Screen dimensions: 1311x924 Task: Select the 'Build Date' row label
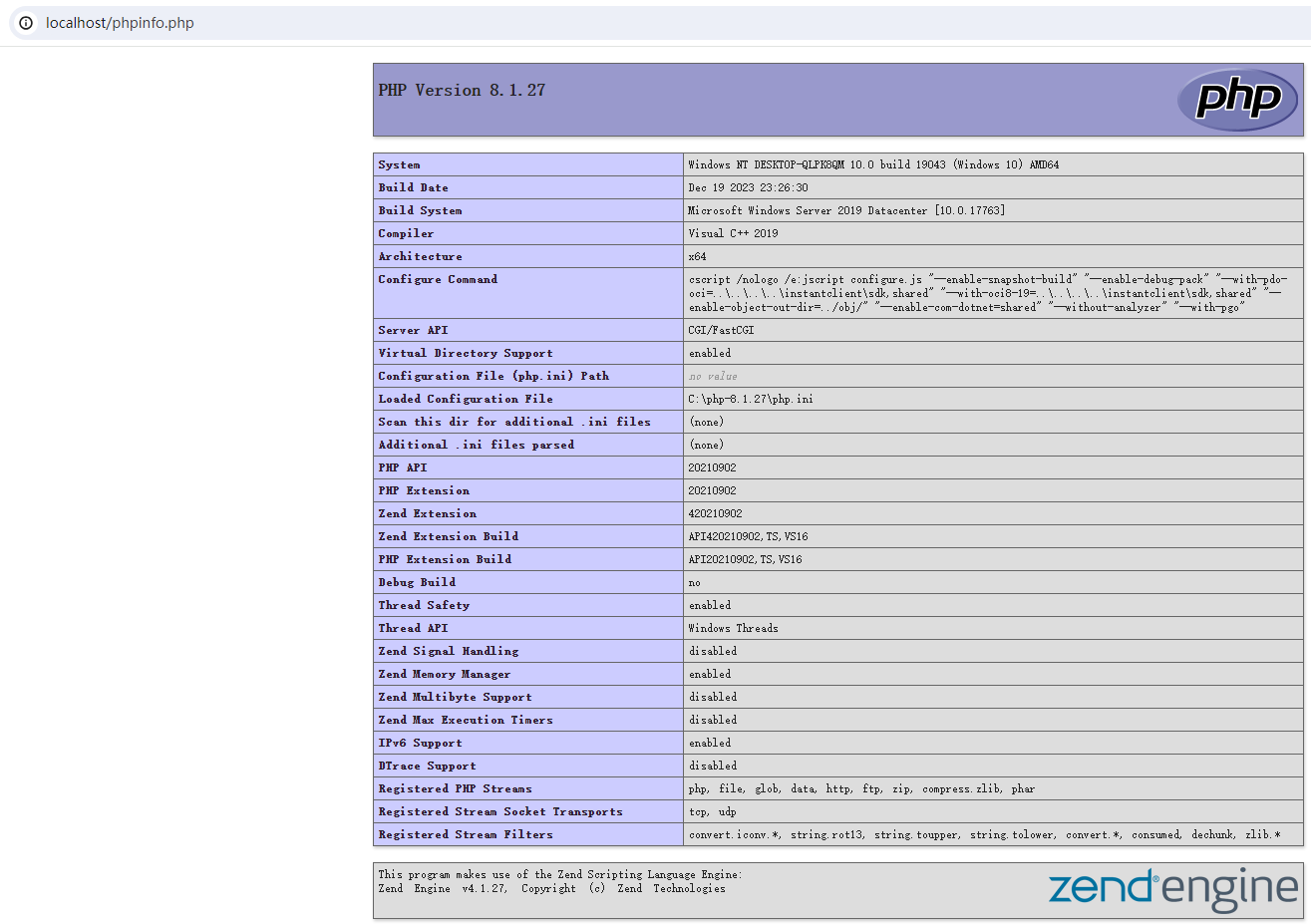point(413,188)
